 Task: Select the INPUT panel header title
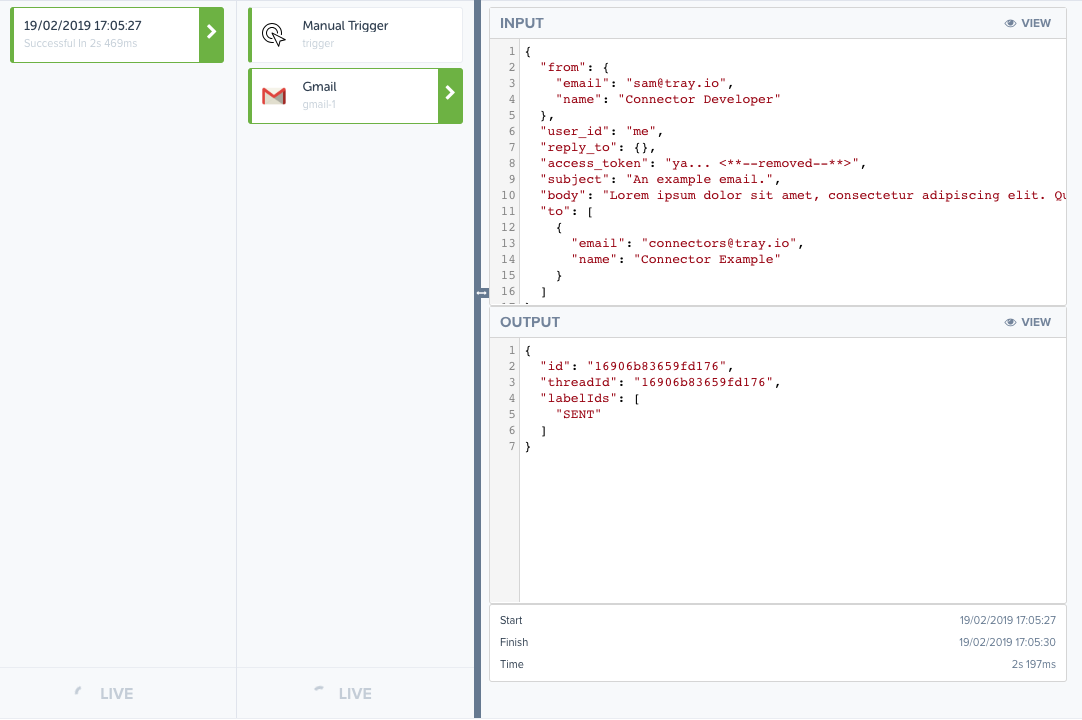(x=522, y=23)
